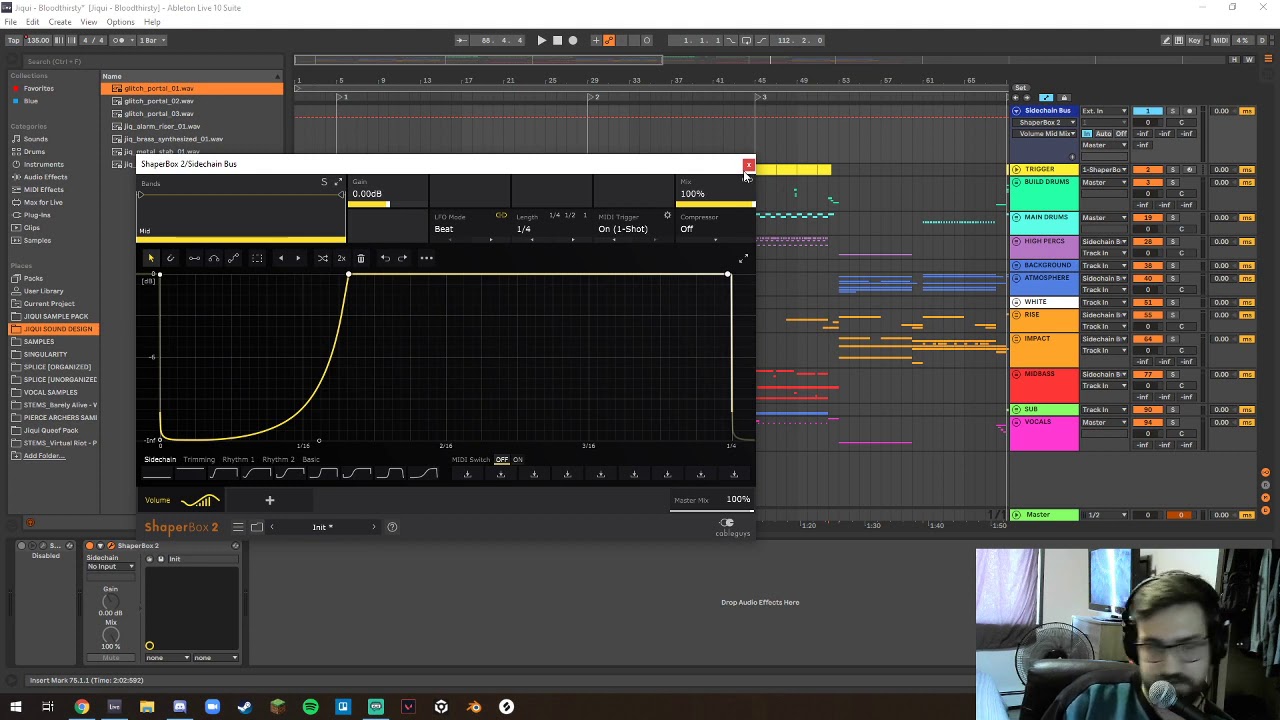Solo the Sidechain Bus track
This screenshot has height=720, width=1280.
[1173, 111]
